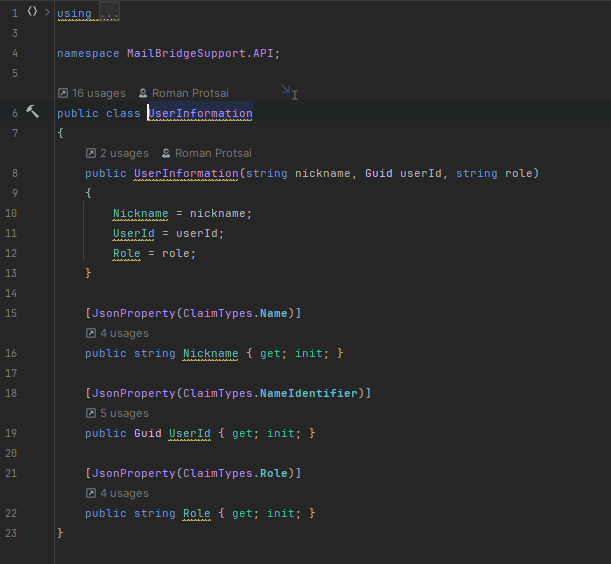Click the usages icon beside 16 usages

[63, 93]
